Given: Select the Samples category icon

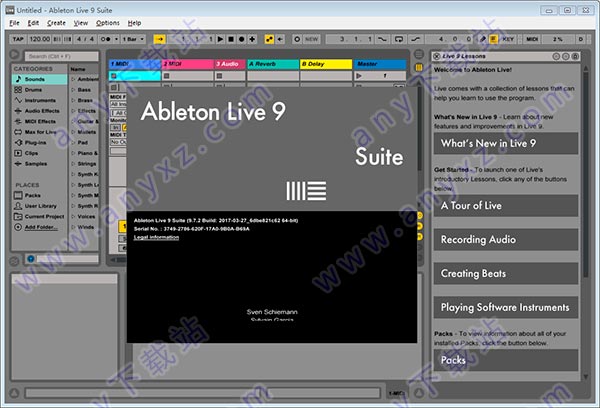Looking at the screenshot, I should coord(18,163).
